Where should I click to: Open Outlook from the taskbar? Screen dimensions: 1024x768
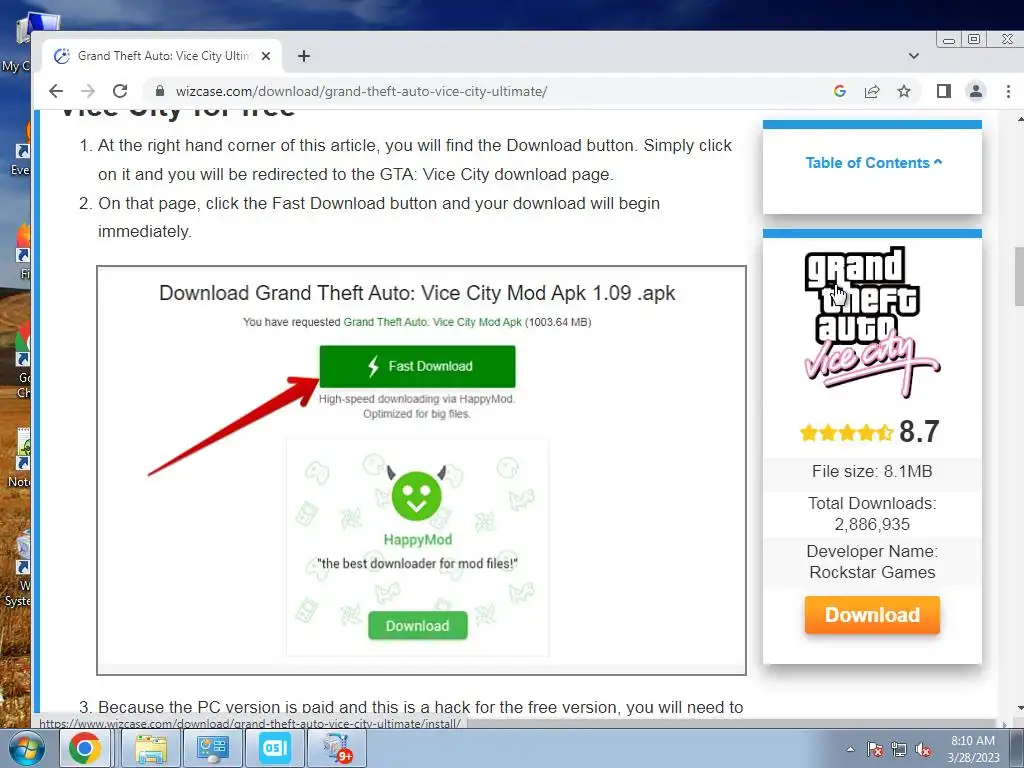(x=274, y=748)
